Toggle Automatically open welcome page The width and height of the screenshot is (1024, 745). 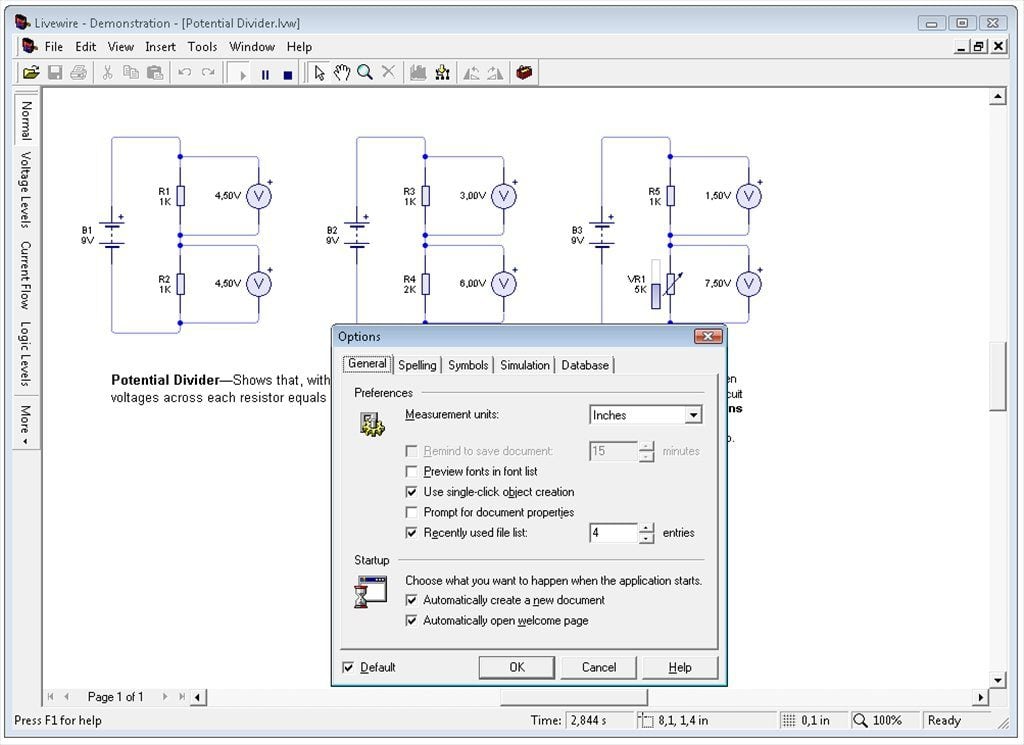(412, 621)
